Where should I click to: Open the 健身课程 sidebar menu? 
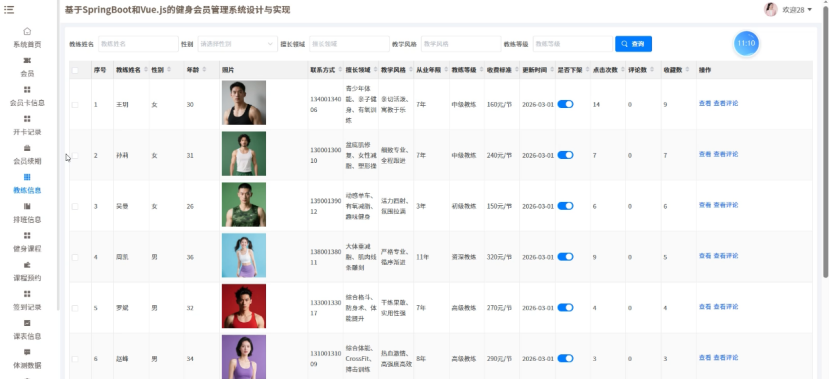coord(27,248)
